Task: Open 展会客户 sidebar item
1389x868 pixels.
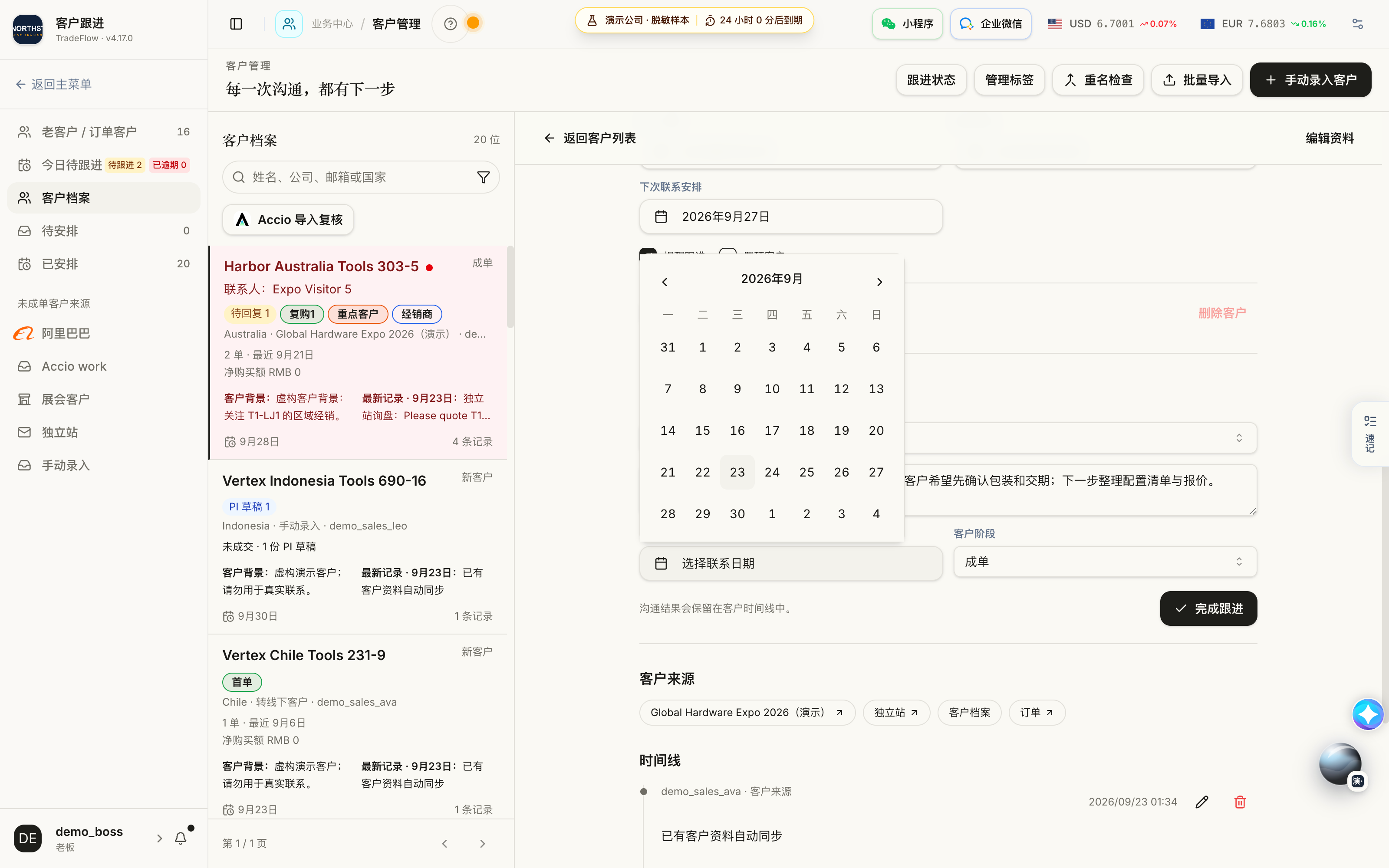Action: (104, 399)
